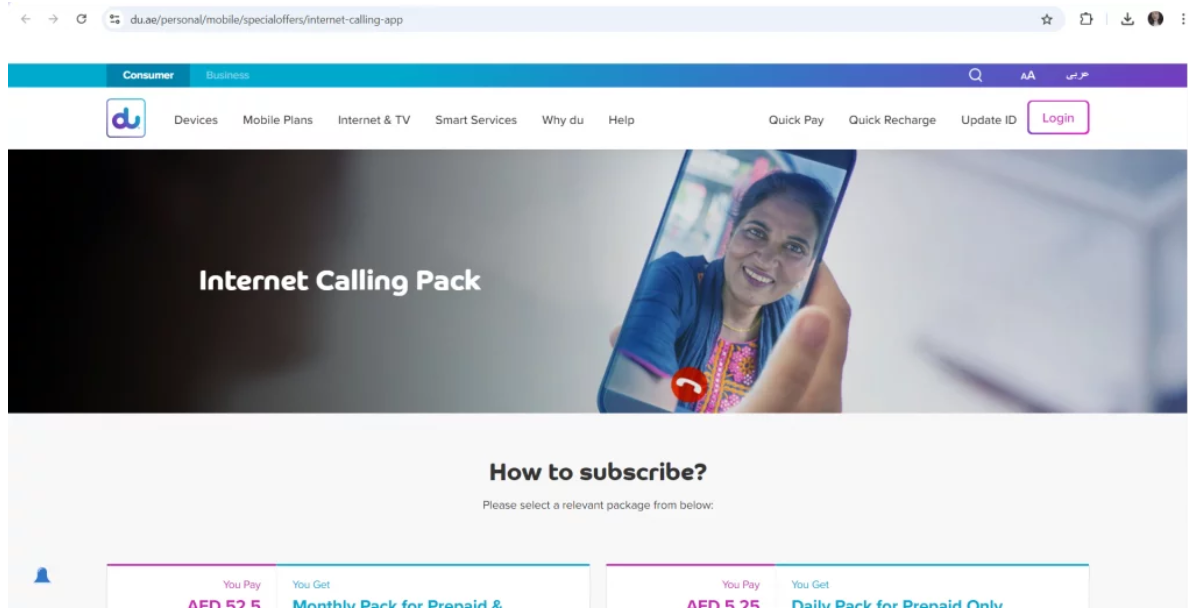Screen dimensions: 1188x610
Task: Open the Quick Recharge link
Action: (x=892, y=120)
